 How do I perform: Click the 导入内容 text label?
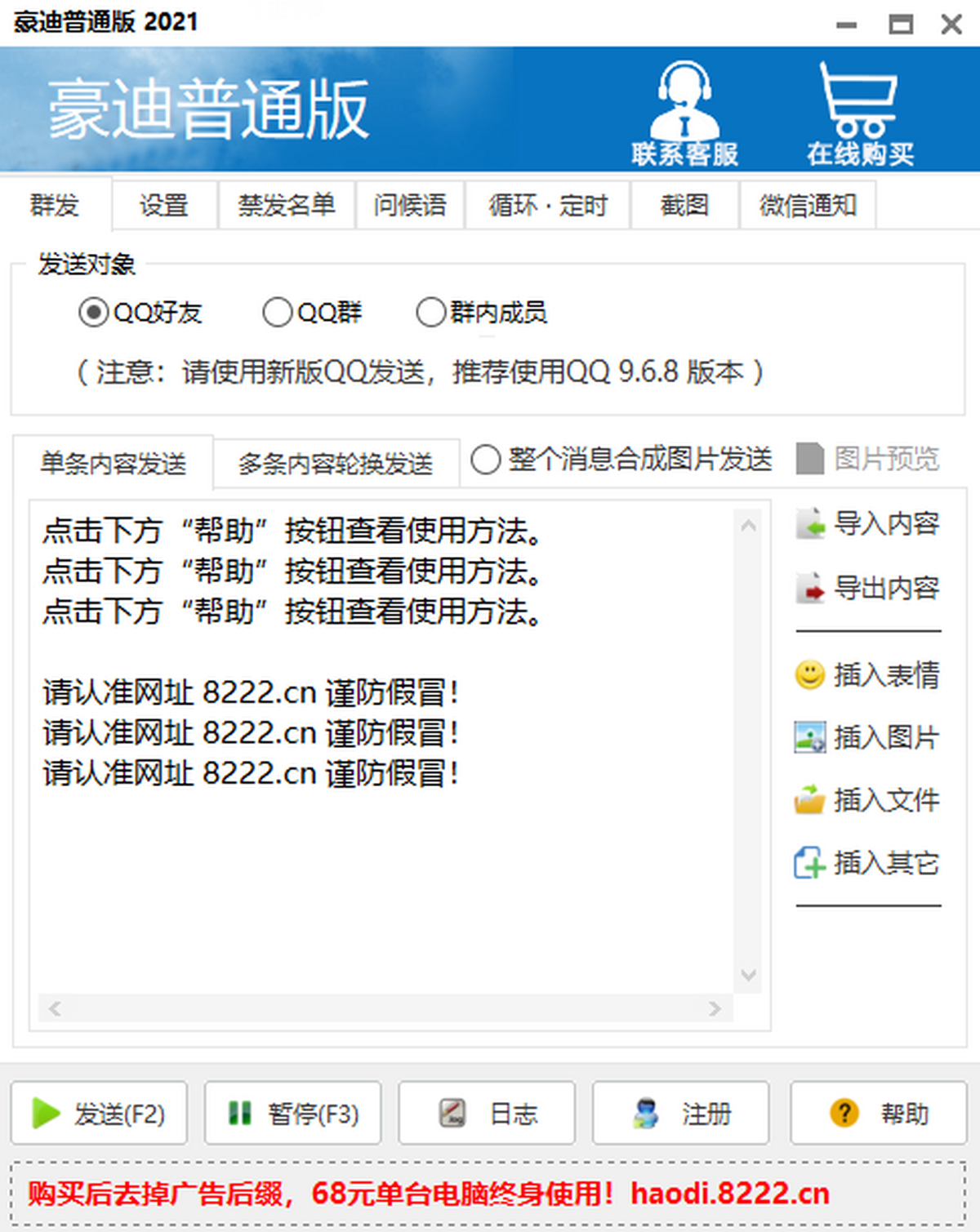(x=887, y=523)
